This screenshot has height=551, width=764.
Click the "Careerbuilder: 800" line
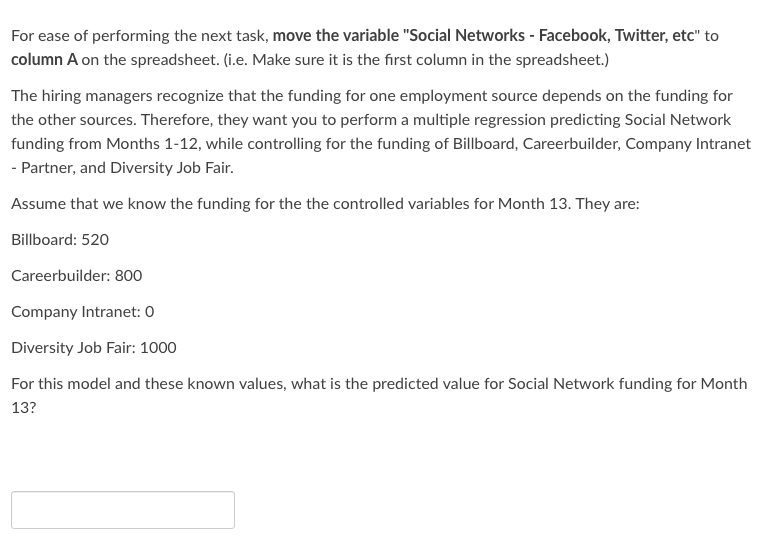point(76,276)
